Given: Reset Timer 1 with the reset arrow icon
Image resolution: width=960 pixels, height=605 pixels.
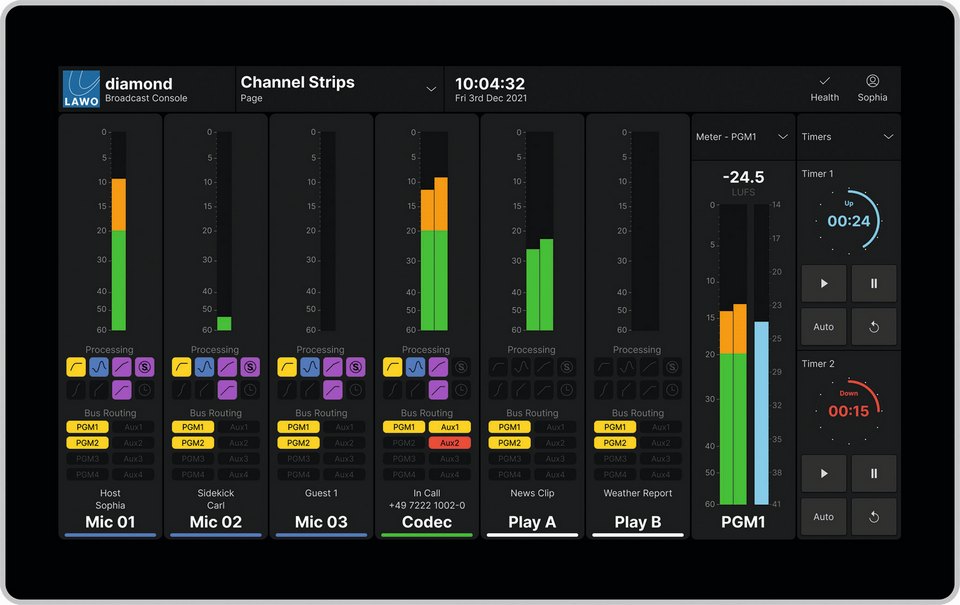Looking at the screenshot, I should click(x=874, y=327).
